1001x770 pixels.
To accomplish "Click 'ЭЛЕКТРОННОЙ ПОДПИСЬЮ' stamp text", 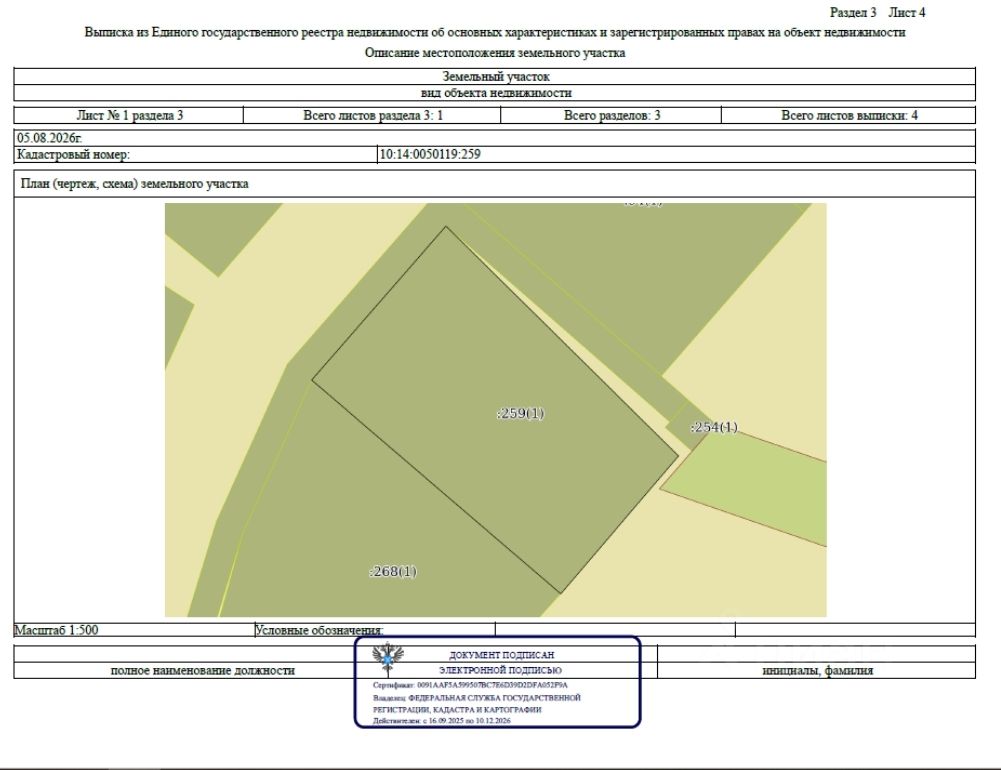I will [x=500, y=670].
